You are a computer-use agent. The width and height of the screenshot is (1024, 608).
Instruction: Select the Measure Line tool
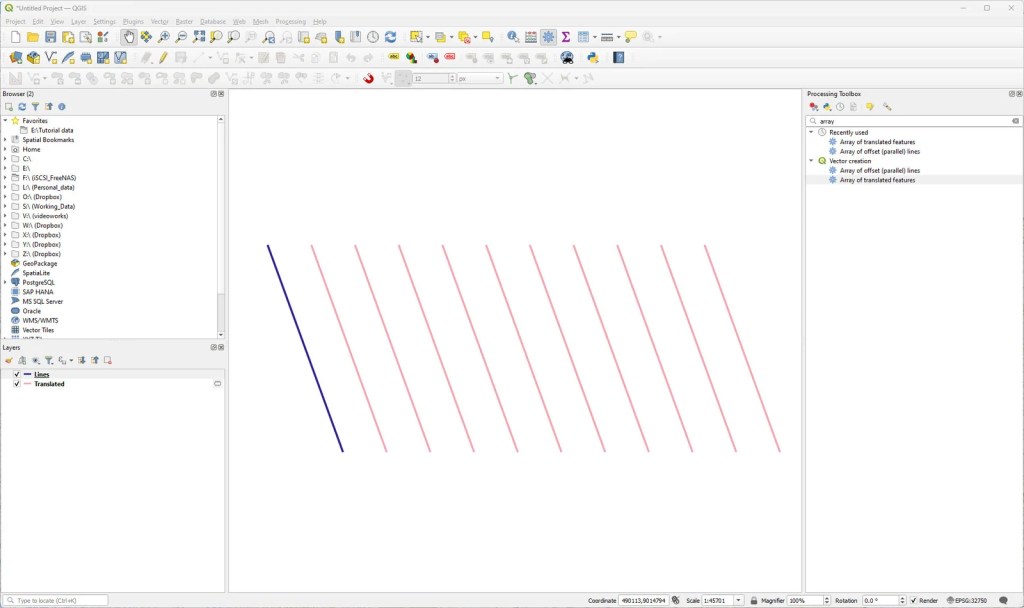tap(607, 37)
